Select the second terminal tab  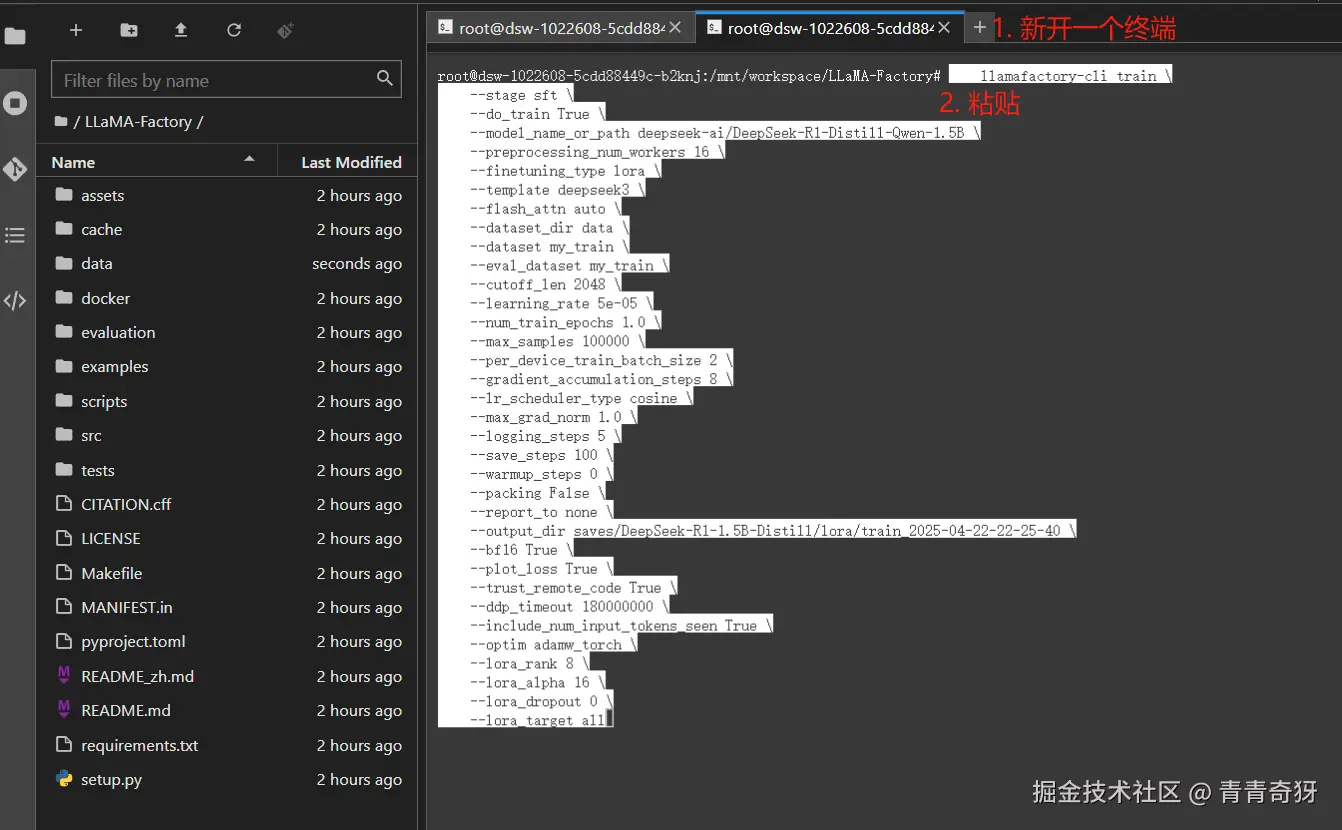click(830, 28)
